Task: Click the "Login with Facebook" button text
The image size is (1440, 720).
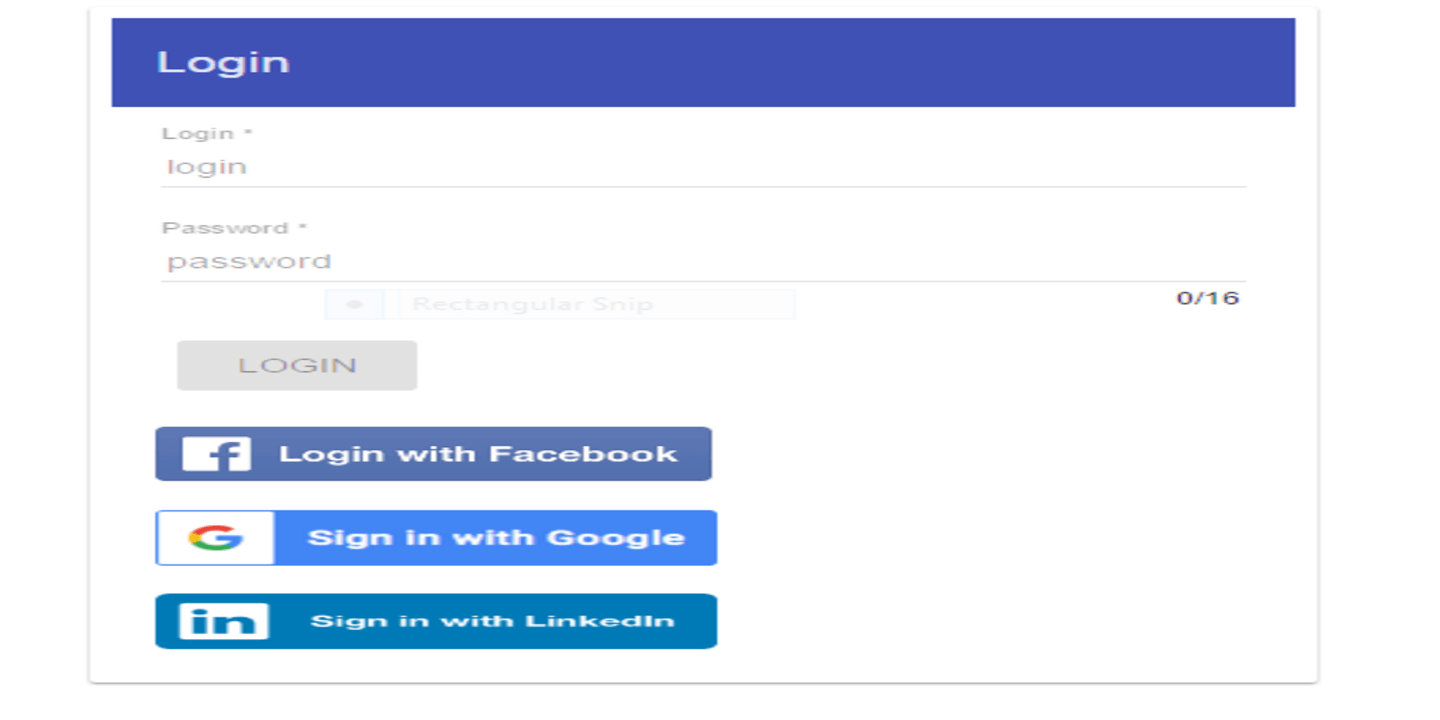Action: pyautogui.click(x=478, y=454)
